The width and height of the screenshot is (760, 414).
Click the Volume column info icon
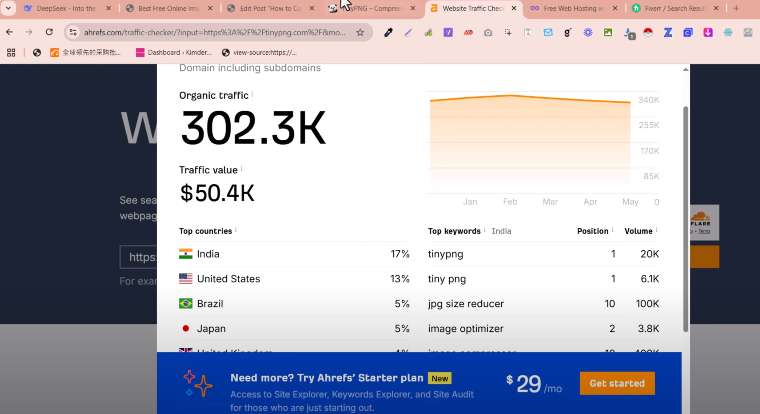tap(657, 230)
